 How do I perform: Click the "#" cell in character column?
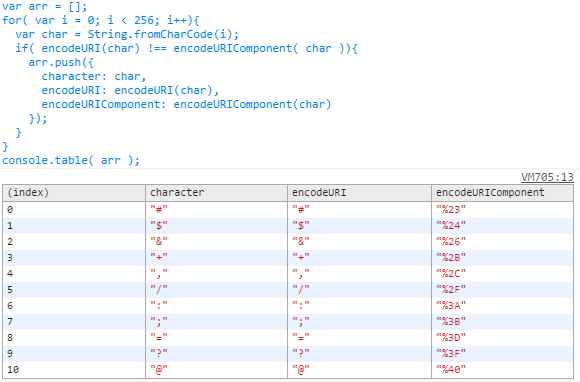coord(216,210)
